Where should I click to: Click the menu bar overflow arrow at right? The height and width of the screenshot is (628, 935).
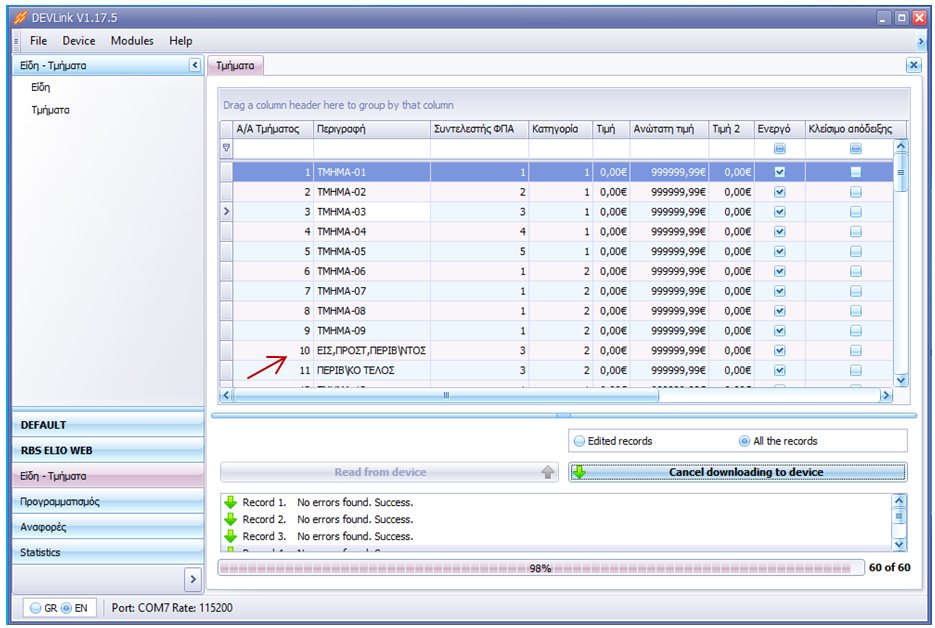point(920,41)
